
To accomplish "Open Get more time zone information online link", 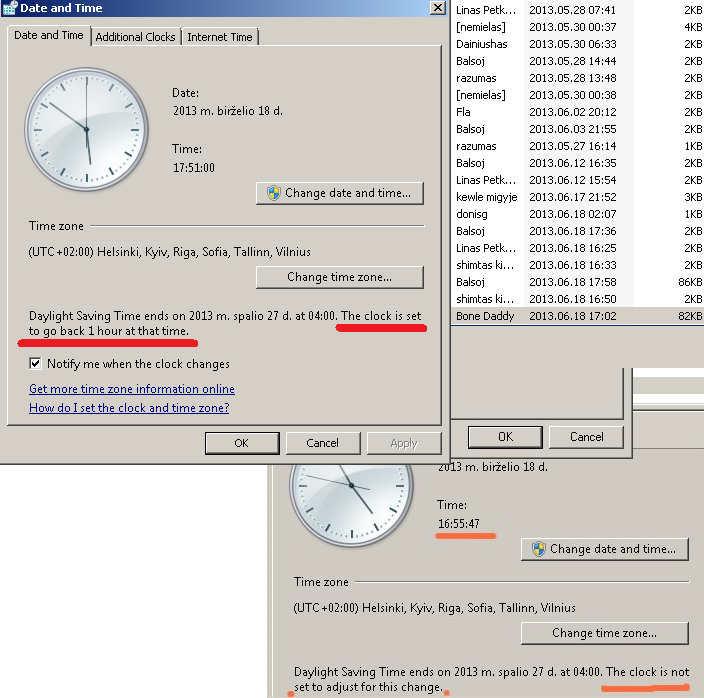I will (x=132, y=389).
